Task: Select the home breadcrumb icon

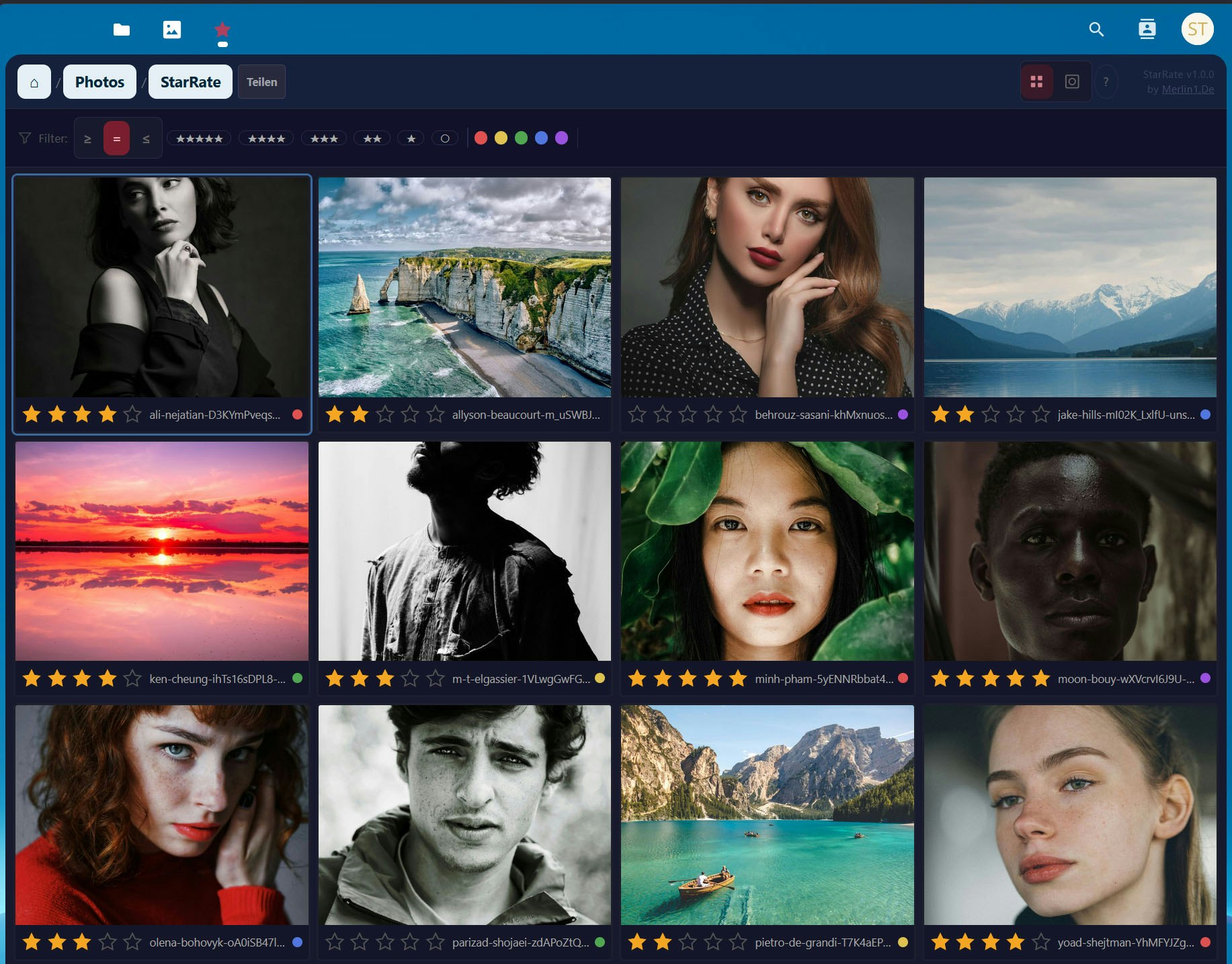Action: [34, 81]
